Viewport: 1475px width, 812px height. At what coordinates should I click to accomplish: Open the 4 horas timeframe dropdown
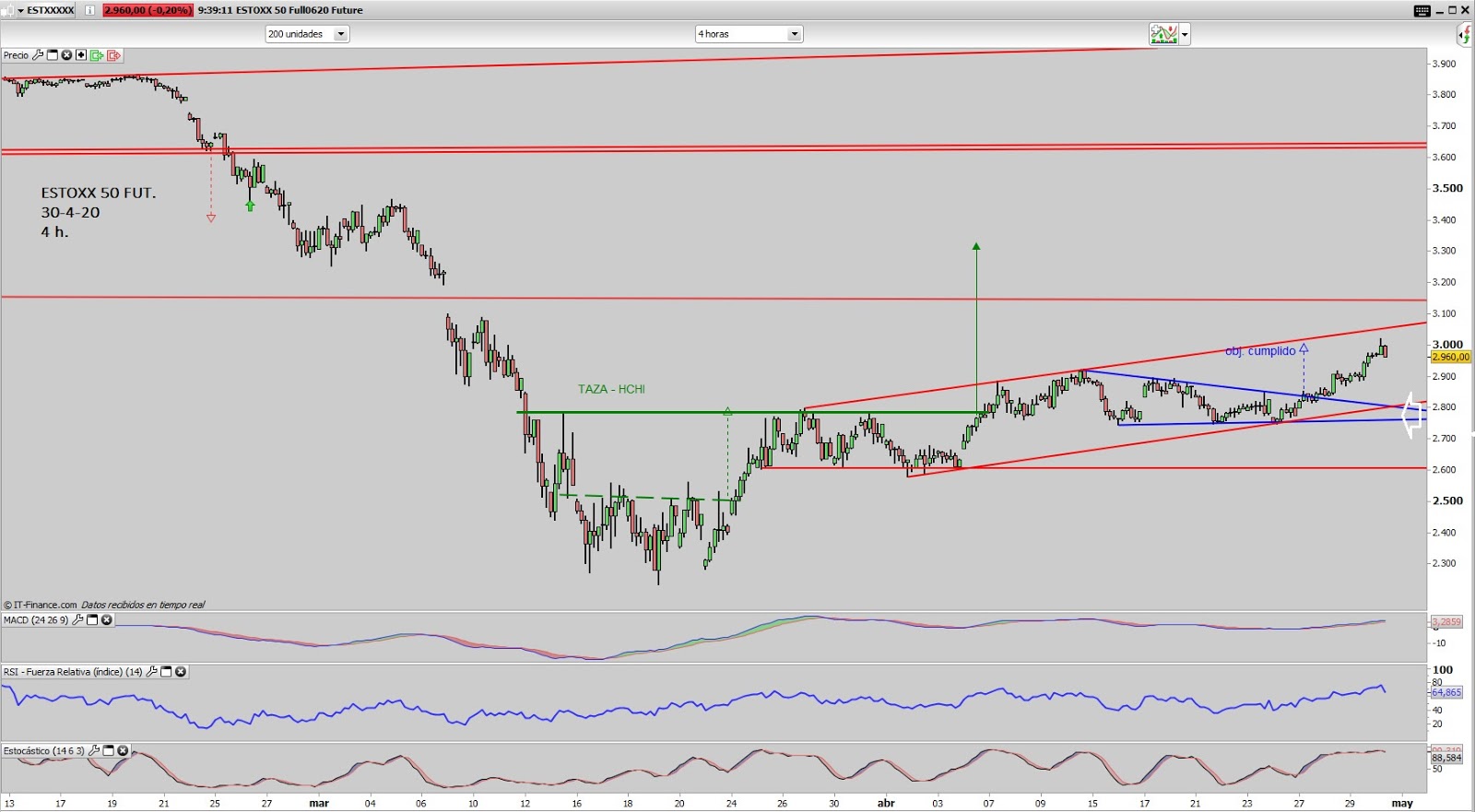point(749,34)
